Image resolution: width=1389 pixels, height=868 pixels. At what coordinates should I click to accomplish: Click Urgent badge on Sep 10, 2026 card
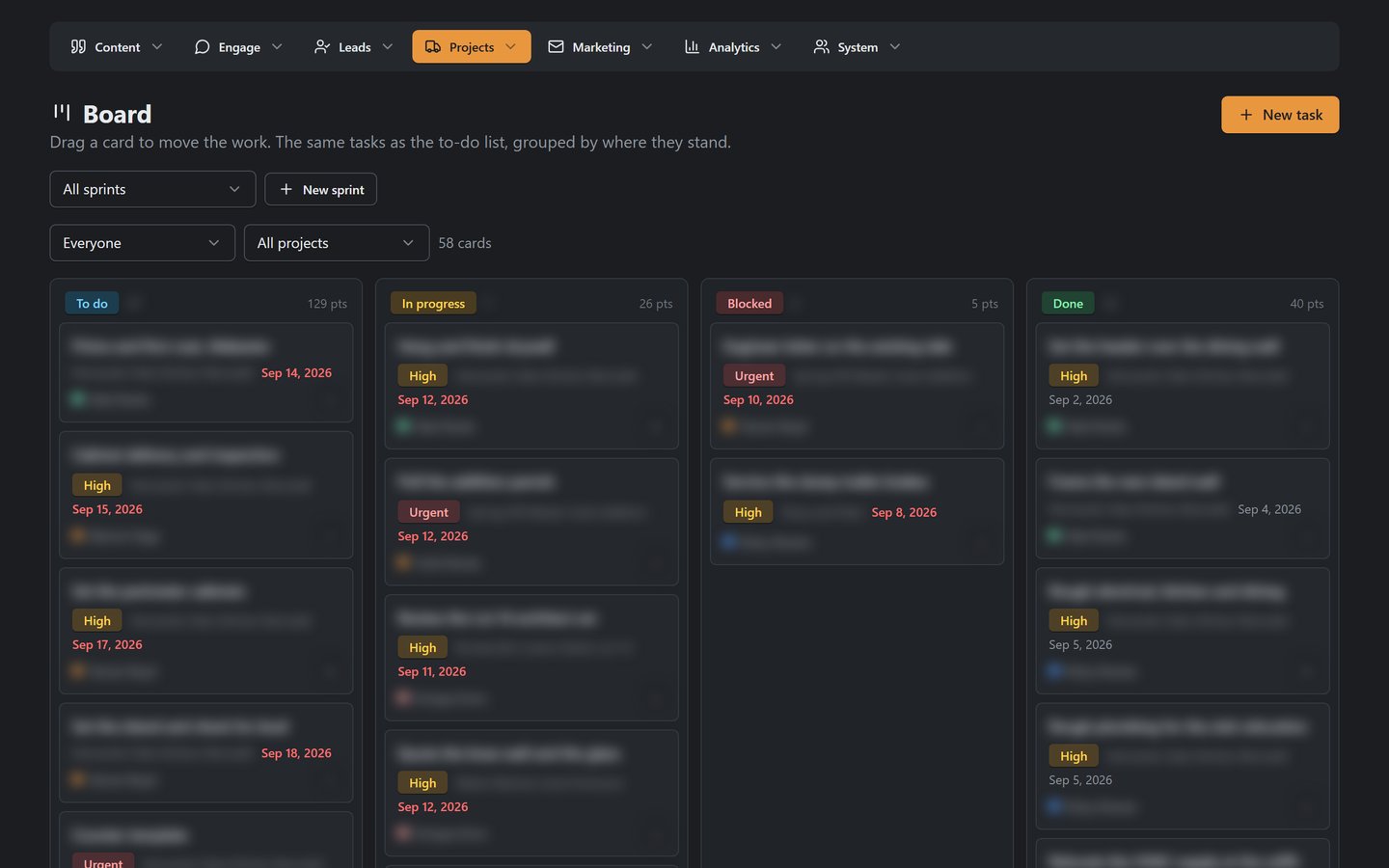[754, 375]
